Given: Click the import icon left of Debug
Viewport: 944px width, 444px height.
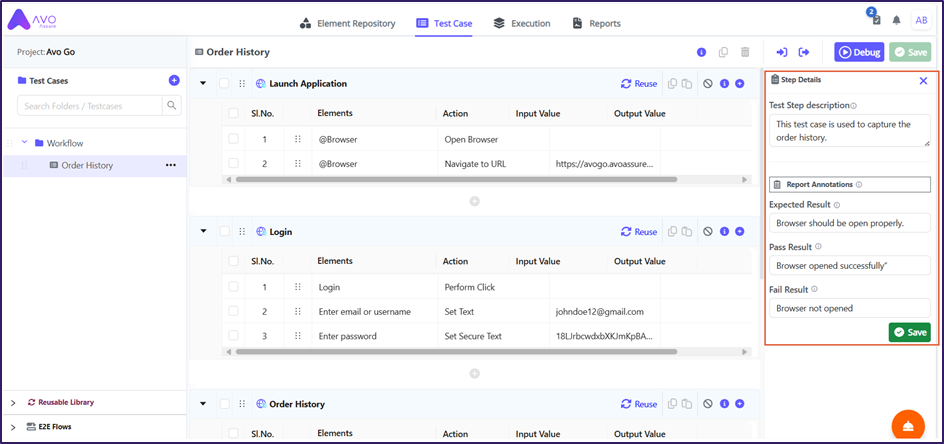Looking at the screenshot, I should pos(782,52).
